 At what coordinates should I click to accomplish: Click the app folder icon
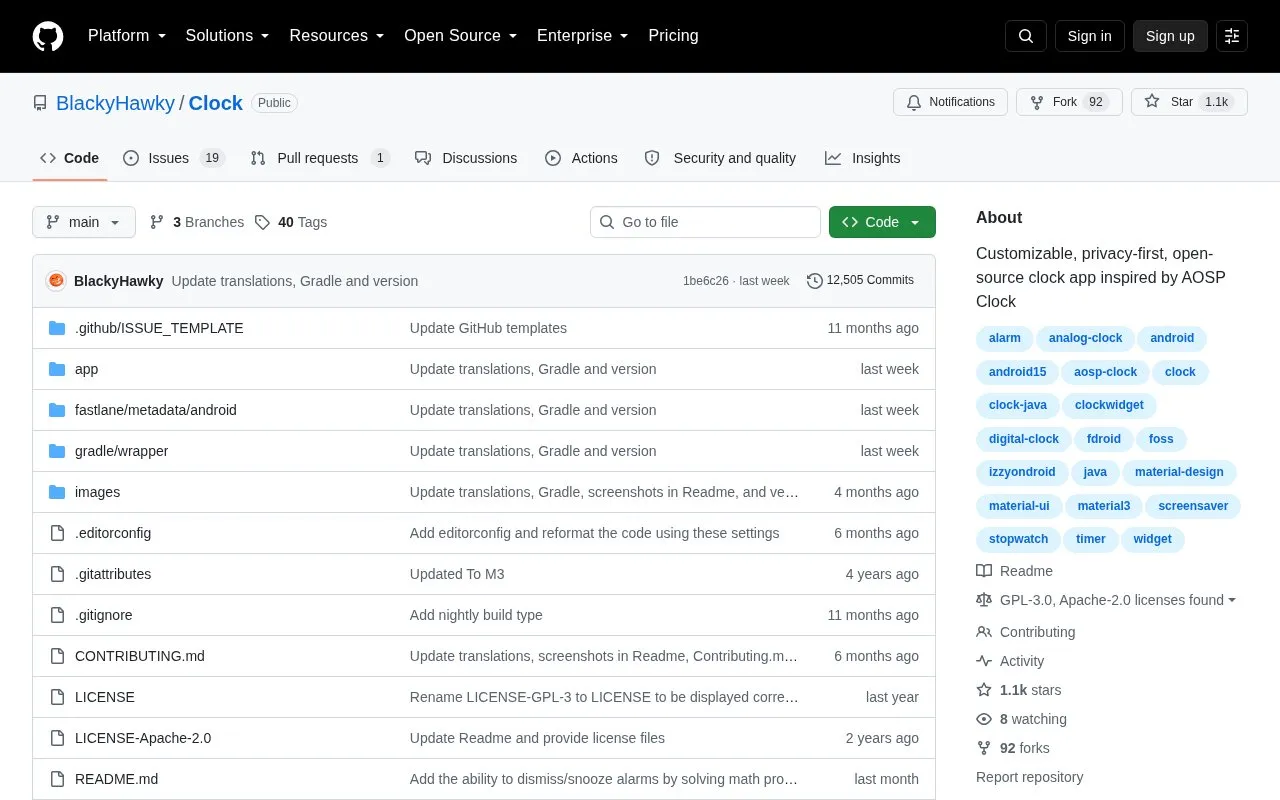pyautogui.click(x=57, y=369)
